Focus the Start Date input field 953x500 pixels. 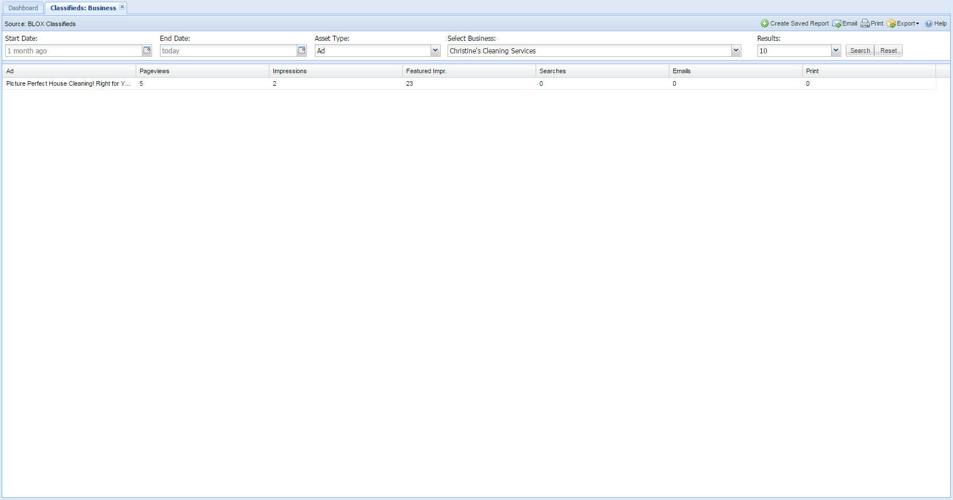coord(73,51)
